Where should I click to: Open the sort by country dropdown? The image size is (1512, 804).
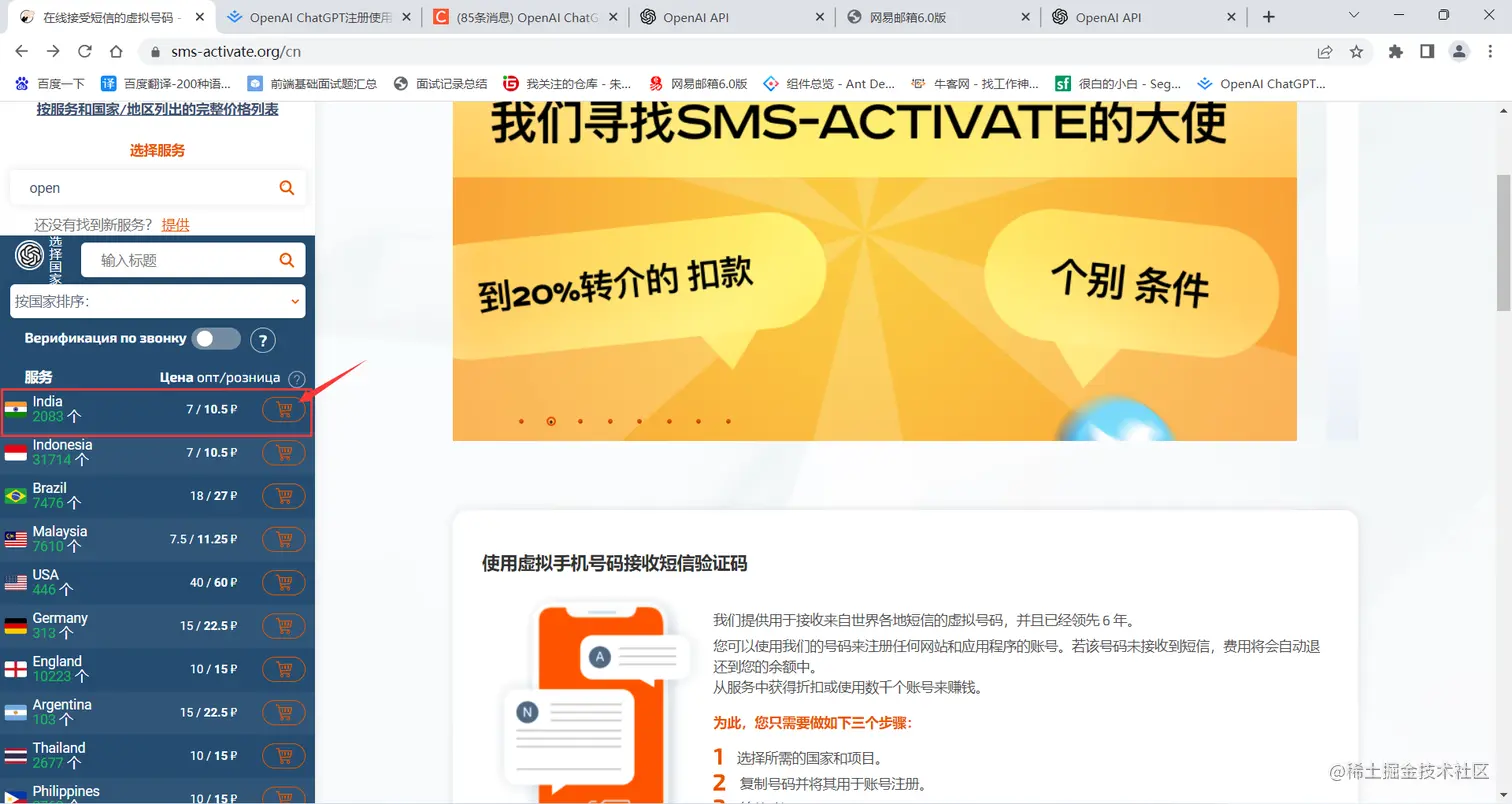coord(158,301)
